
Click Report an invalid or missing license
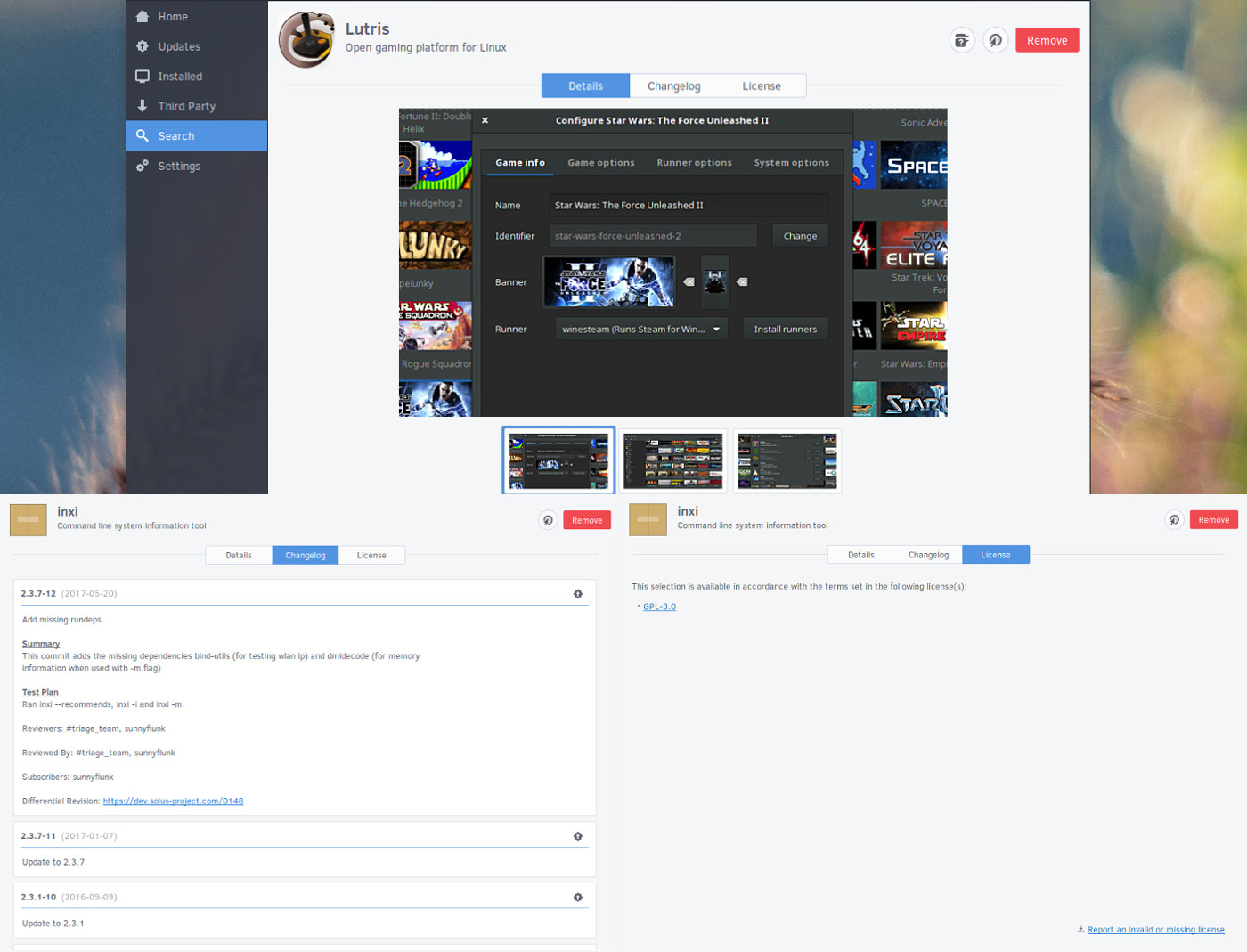pos(1155,930)
